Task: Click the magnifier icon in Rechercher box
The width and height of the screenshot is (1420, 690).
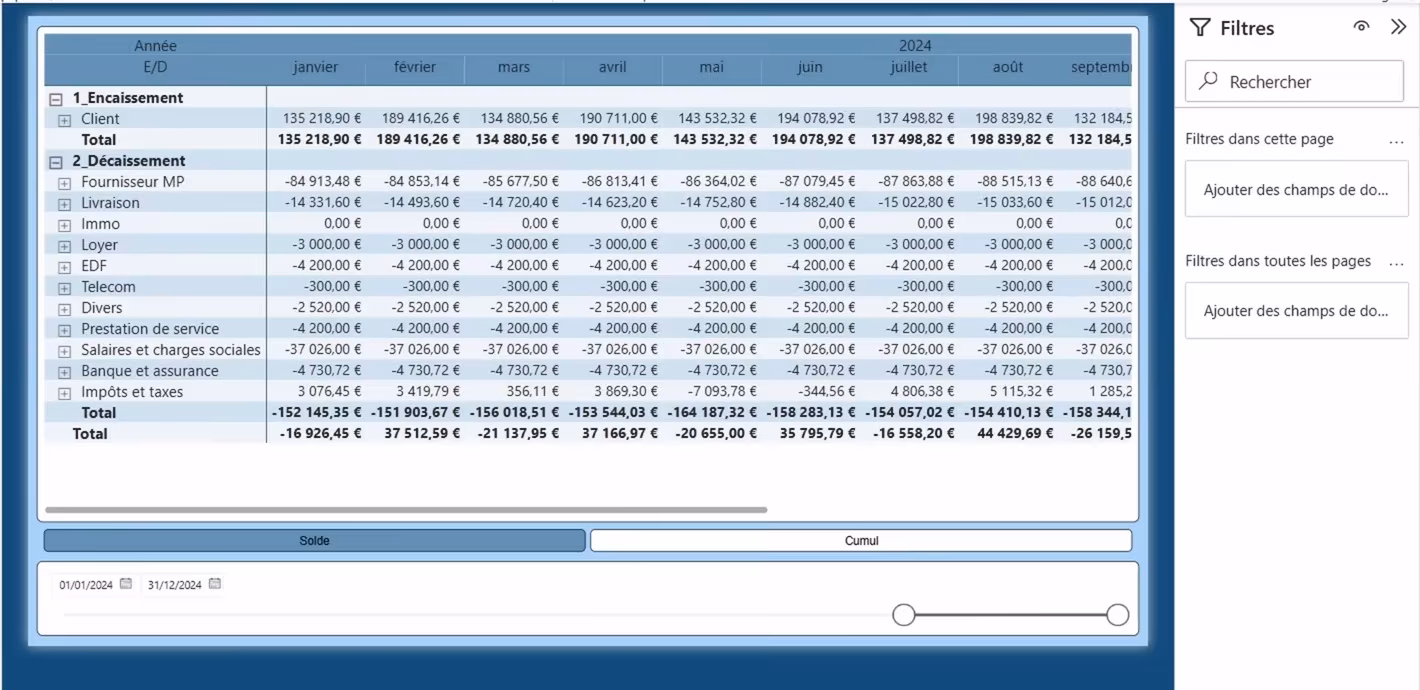Action: 1208,81
